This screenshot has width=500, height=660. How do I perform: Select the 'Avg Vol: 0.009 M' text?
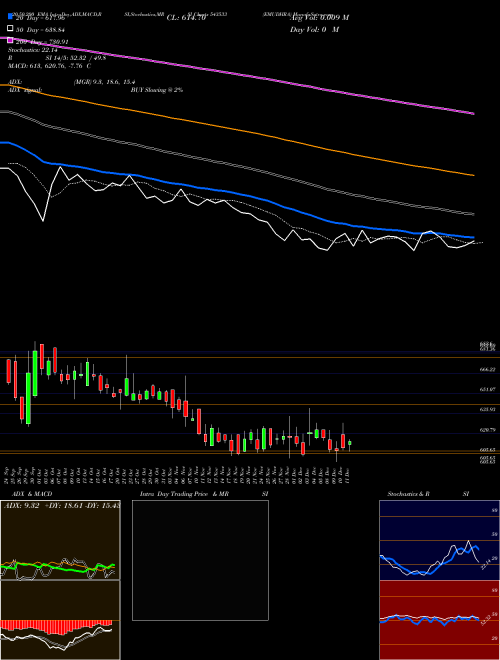(319, 18)
